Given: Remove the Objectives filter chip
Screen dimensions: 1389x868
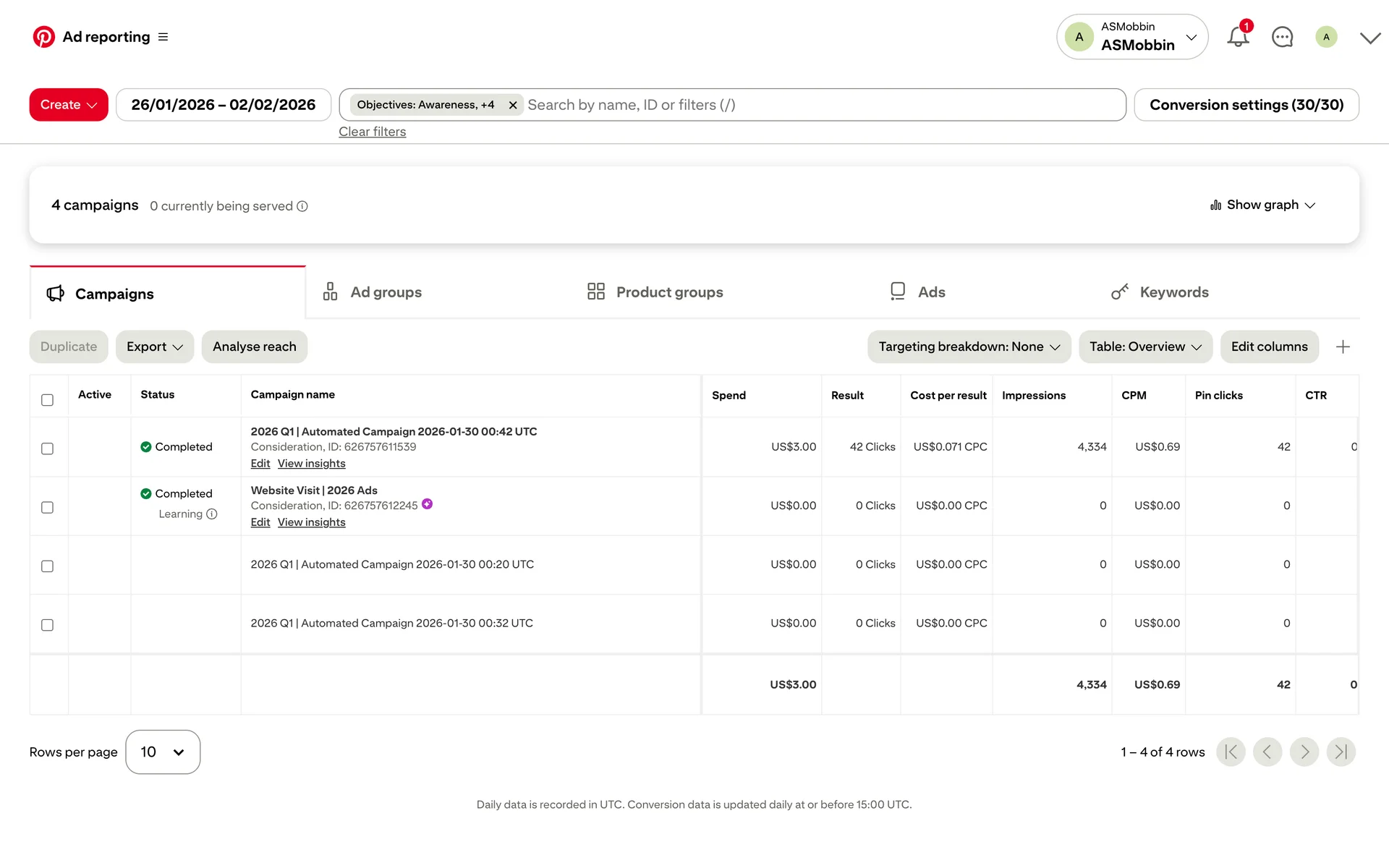Looking at the screenshot, I should click(513, 105).
